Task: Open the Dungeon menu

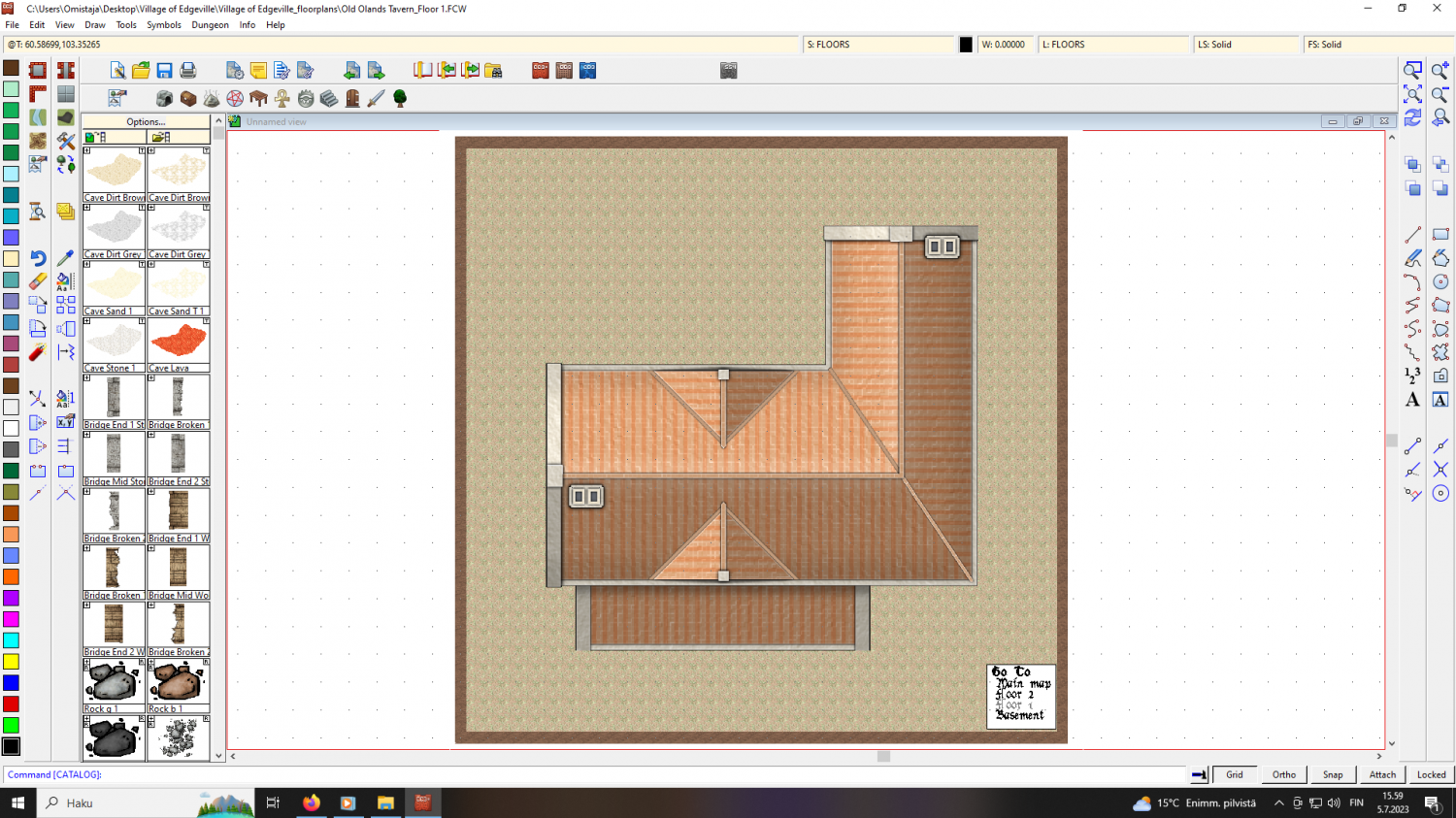Action: pos(210,25)
